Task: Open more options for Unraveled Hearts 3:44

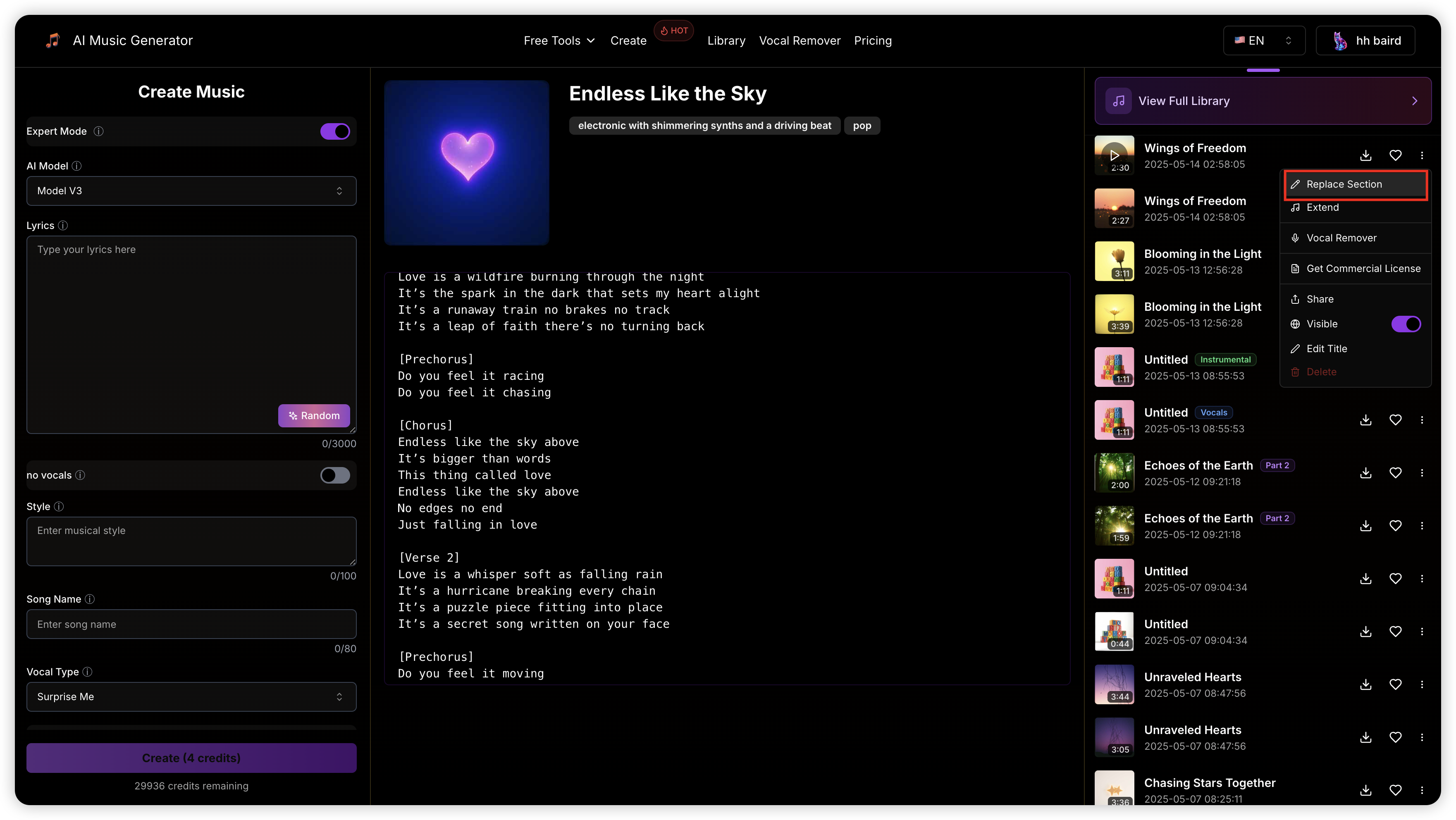Action: [x=1422, y=684]
